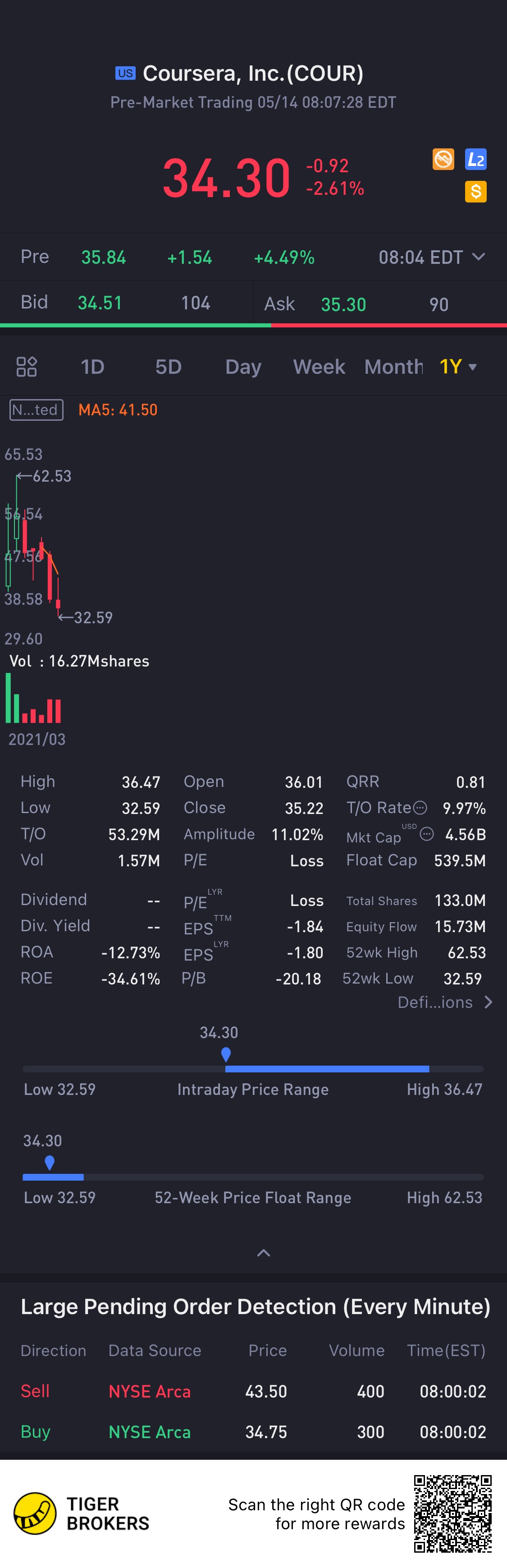This screenshot has height=1568, width=507.
Task: Open the chart layout grid icon
Action: tap(27, 367)
